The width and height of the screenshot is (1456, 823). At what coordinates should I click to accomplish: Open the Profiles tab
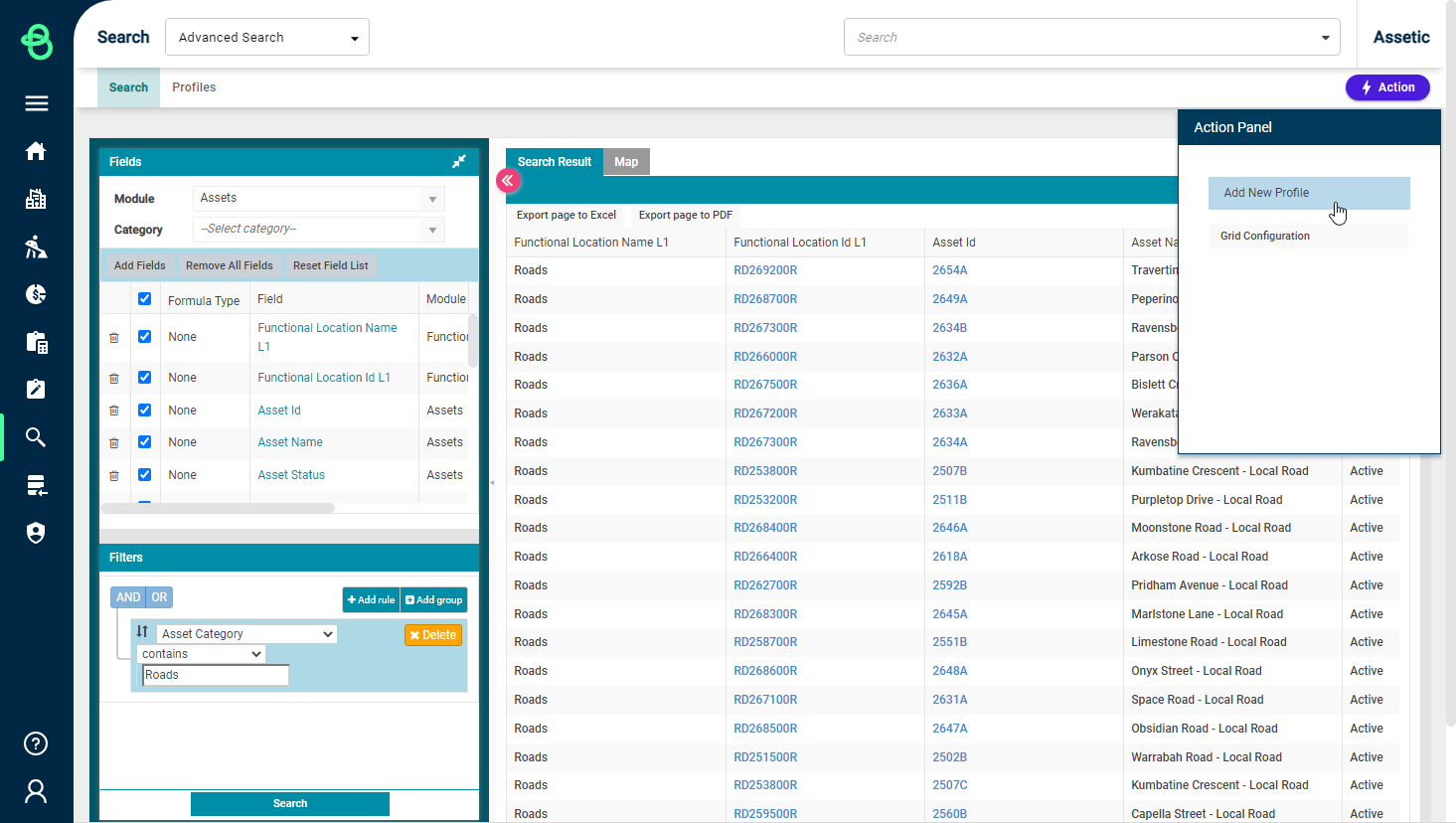(x=194, y=87)
